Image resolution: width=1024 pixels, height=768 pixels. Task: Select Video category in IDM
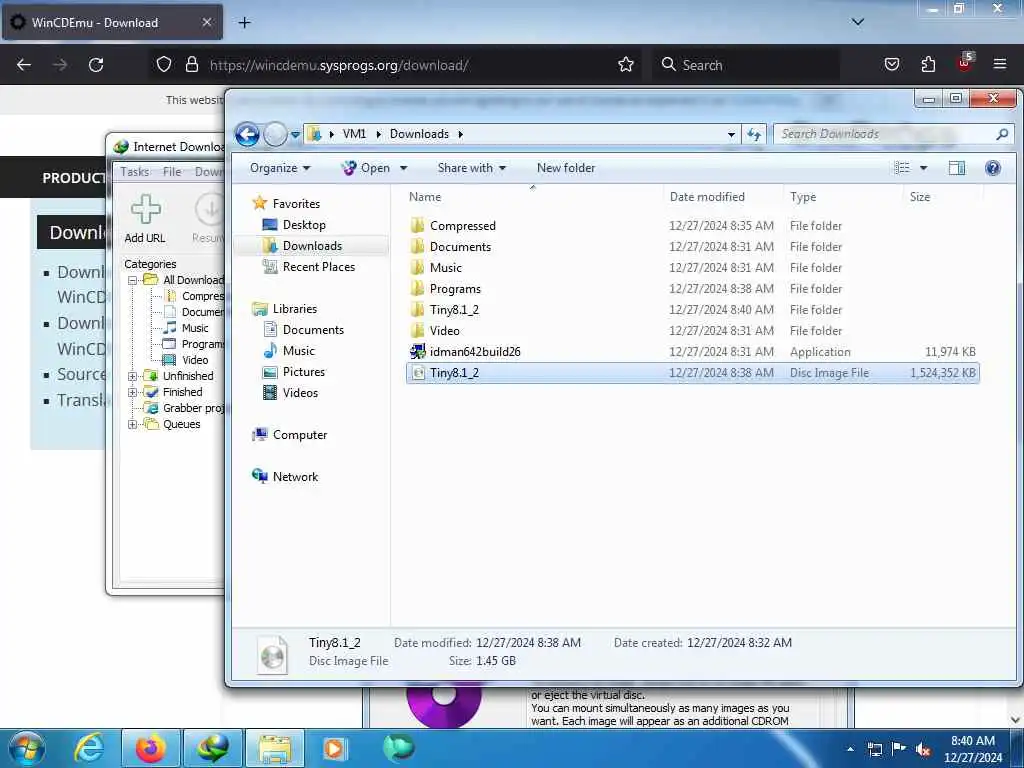tap(195, 360)
